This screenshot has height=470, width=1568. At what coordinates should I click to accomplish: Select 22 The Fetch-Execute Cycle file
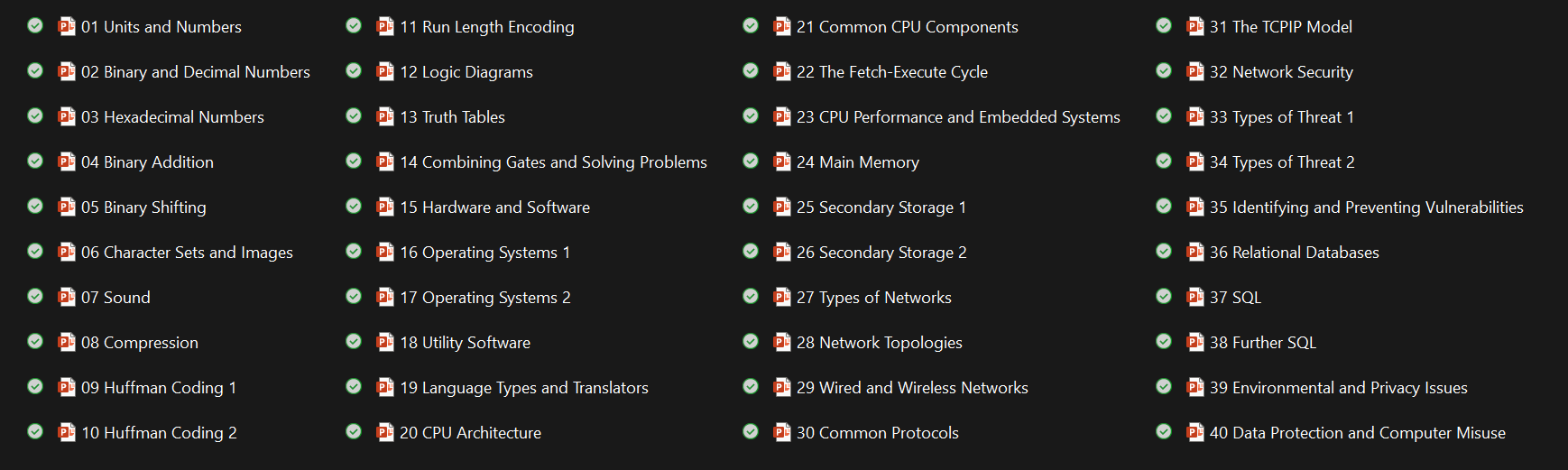891,72
